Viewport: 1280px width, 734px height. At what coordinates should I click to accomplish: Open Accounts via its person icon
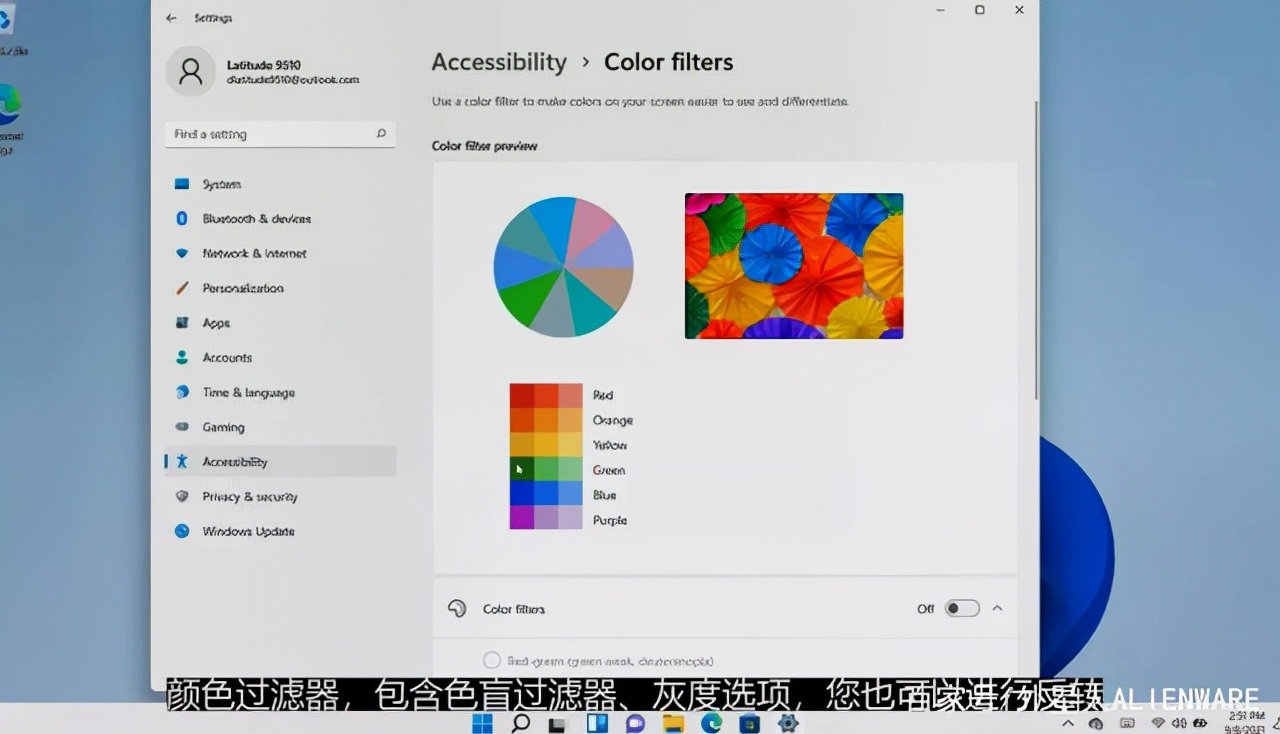[x=182, y=357]
